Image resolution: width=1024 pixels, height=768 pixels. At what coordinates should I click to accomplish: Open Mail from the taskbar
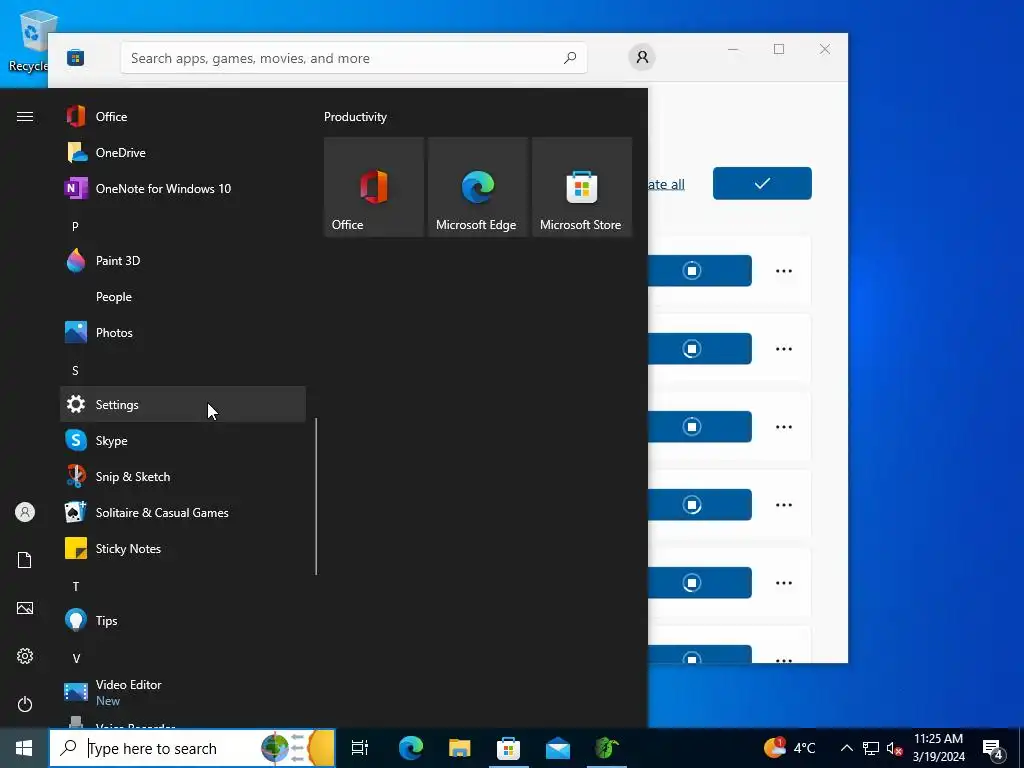click(558, 748)
